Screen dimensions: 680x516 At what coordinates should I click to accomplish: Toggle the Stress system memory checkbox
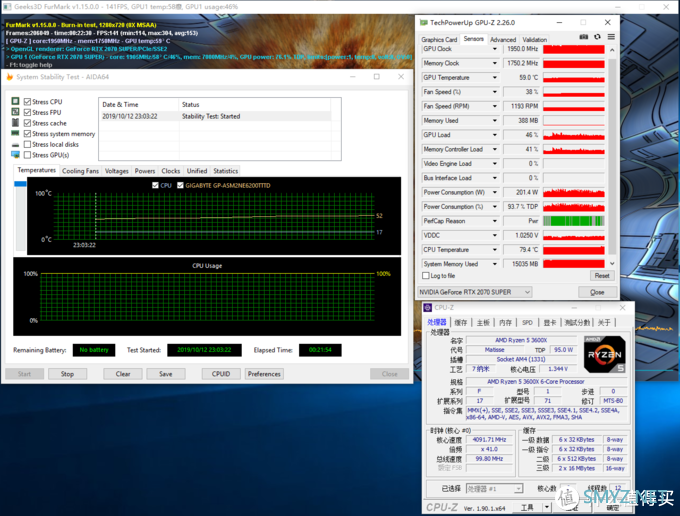pos(27,134)
